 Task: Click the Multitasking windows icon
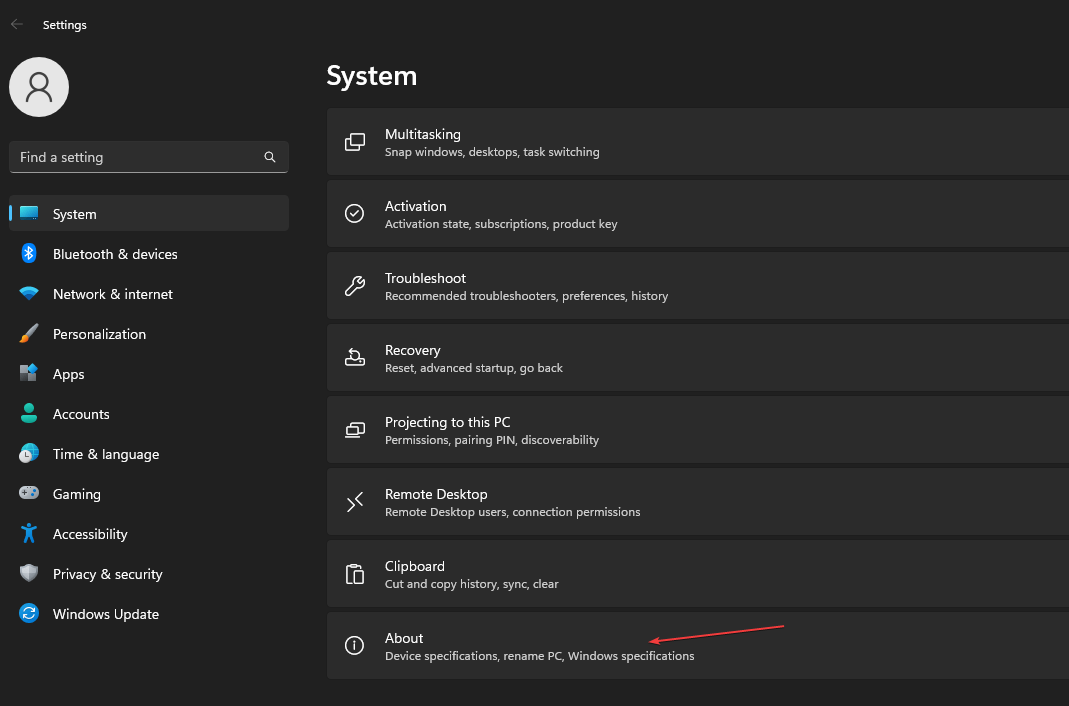tap(355, 142)
